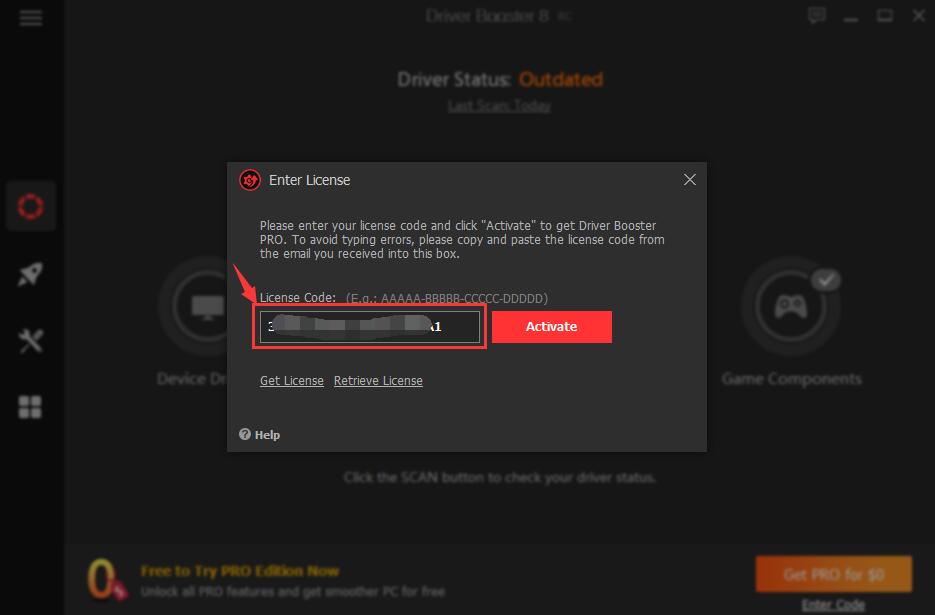
Task: Open the feedback chat icon in title bar
Action: pyautogui.click(x=816, y=16)
